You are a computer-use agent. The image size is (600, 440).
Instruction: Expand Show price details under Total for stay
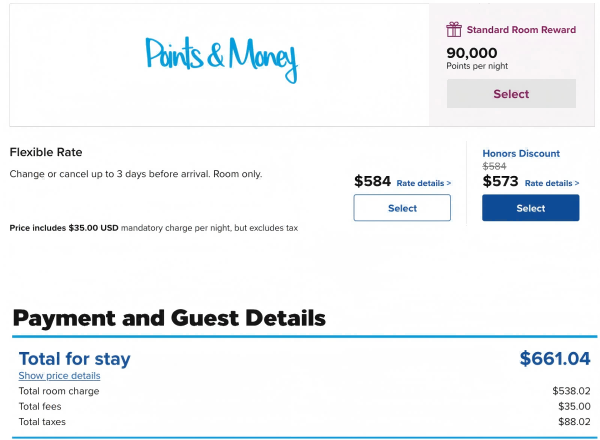pos(59,376)
